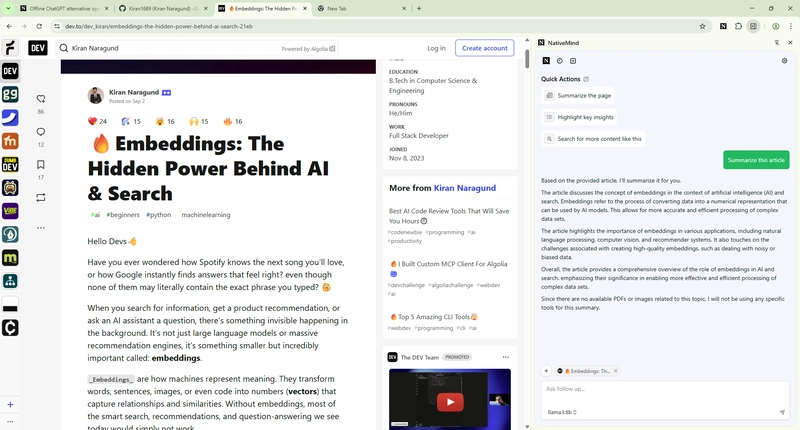Click the NativeMind home logo icon
This screenshot has height=430, width=800.
coord(546,61)
